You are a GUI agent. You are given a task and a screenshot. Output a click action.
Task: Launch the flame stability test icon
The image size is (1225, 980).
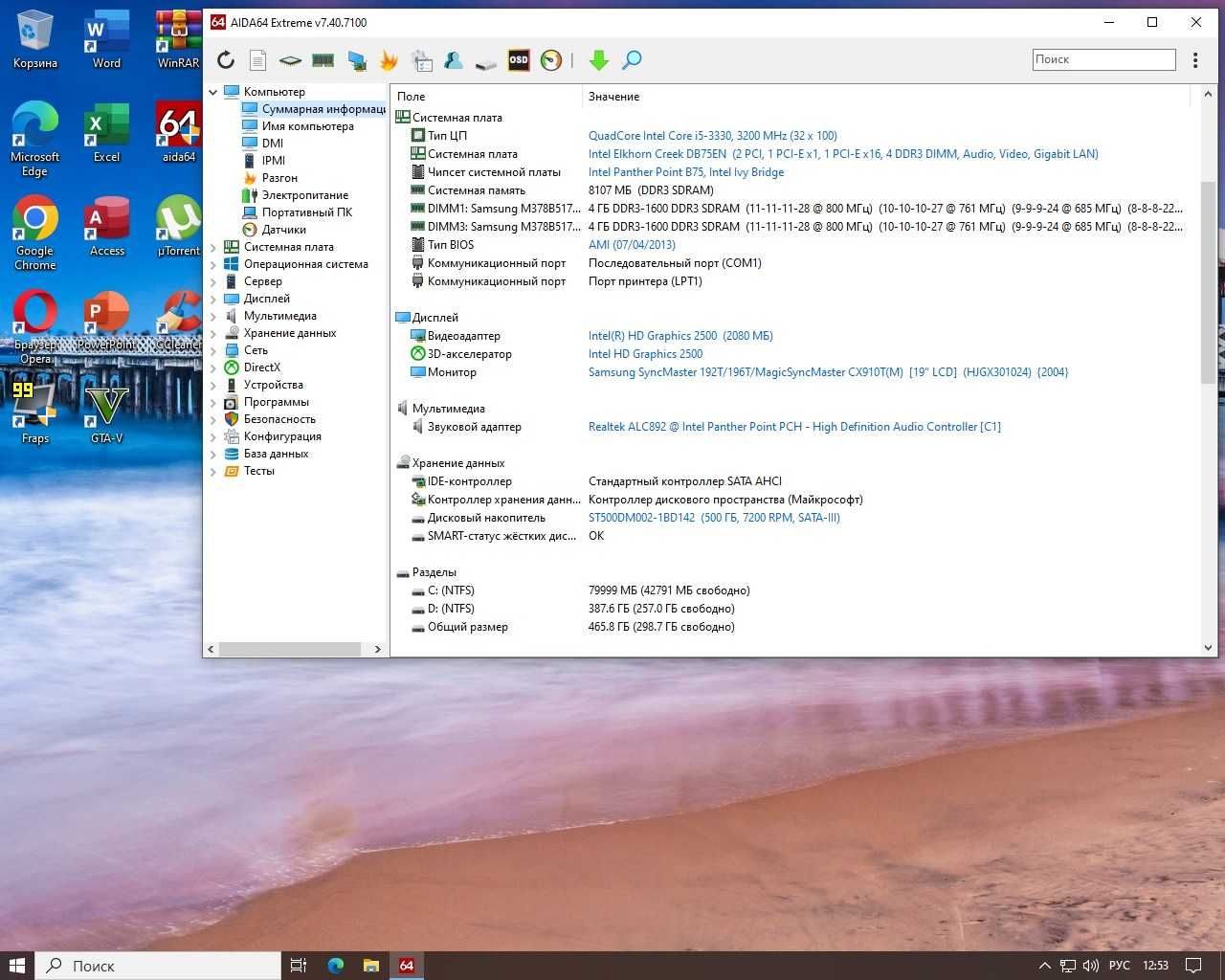point(389,60)
